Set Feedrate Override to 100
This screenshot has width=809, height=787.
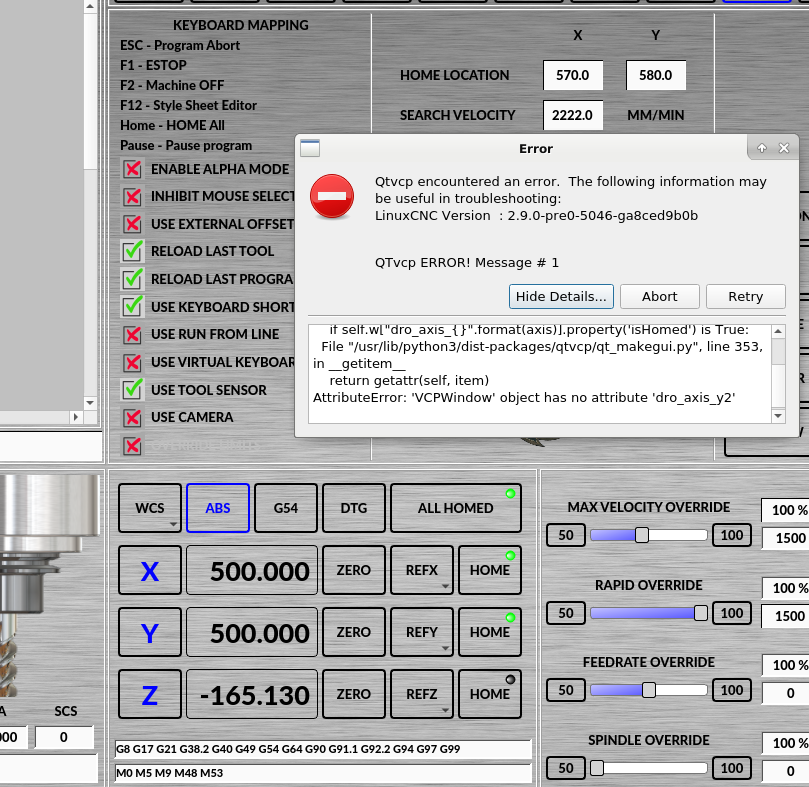tap(732, 690)
